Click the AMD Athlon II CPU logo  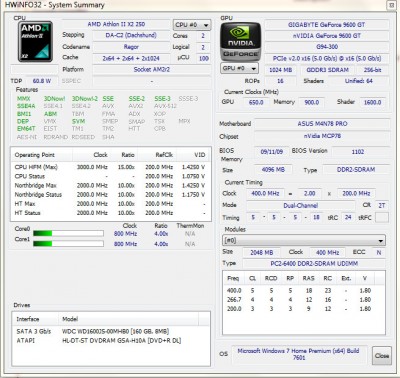point(35,42)
